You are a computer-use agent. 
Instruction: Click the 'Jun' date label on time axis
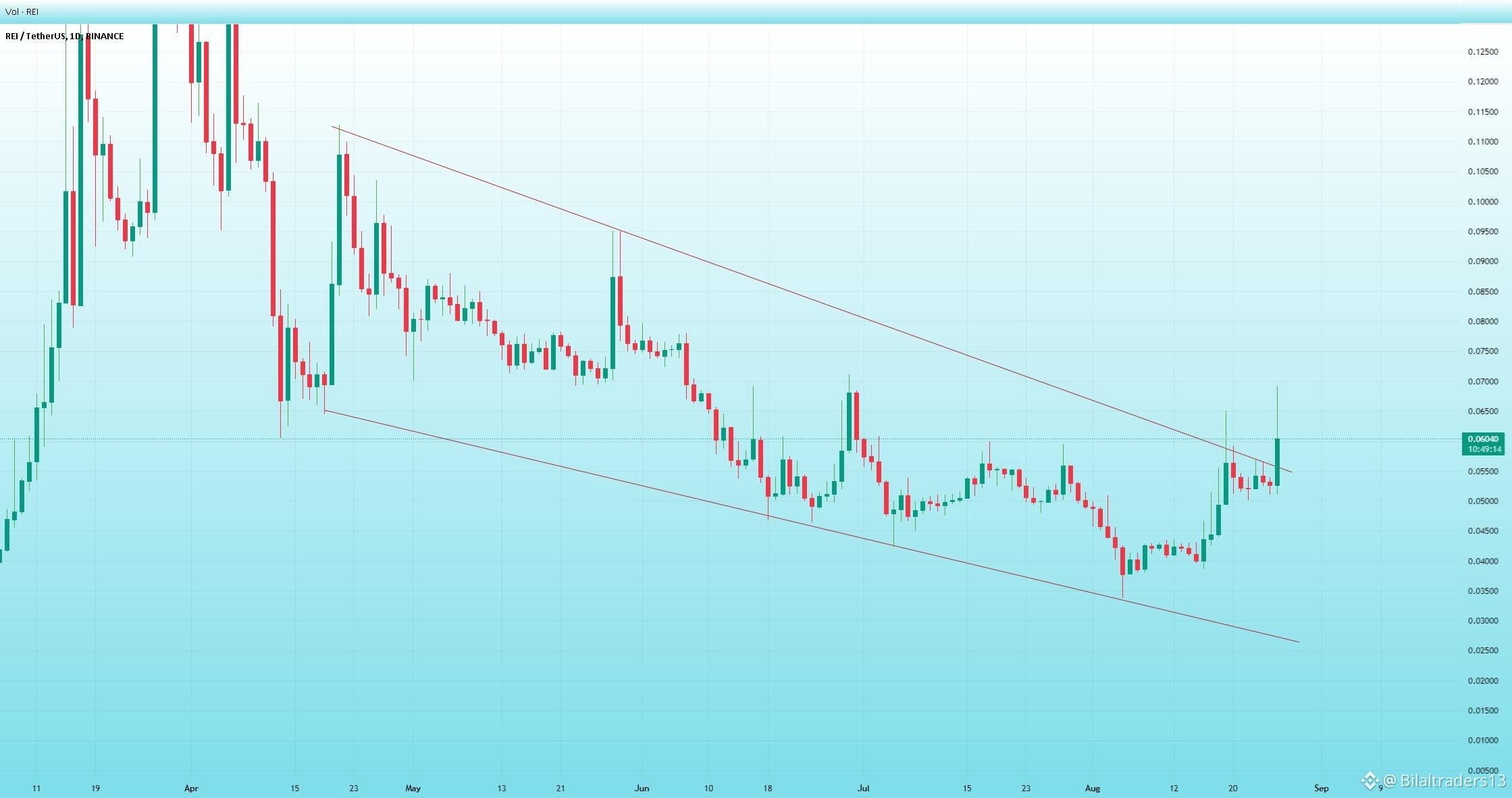[x=642, y=789]
